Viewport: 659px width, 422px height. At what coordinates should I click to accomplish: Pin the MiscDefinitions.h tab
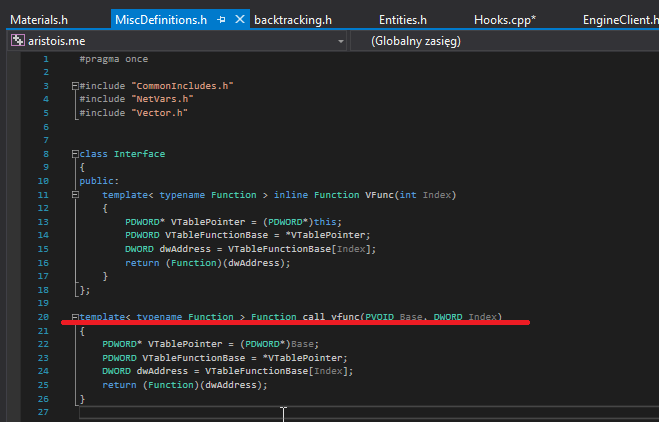221,19
